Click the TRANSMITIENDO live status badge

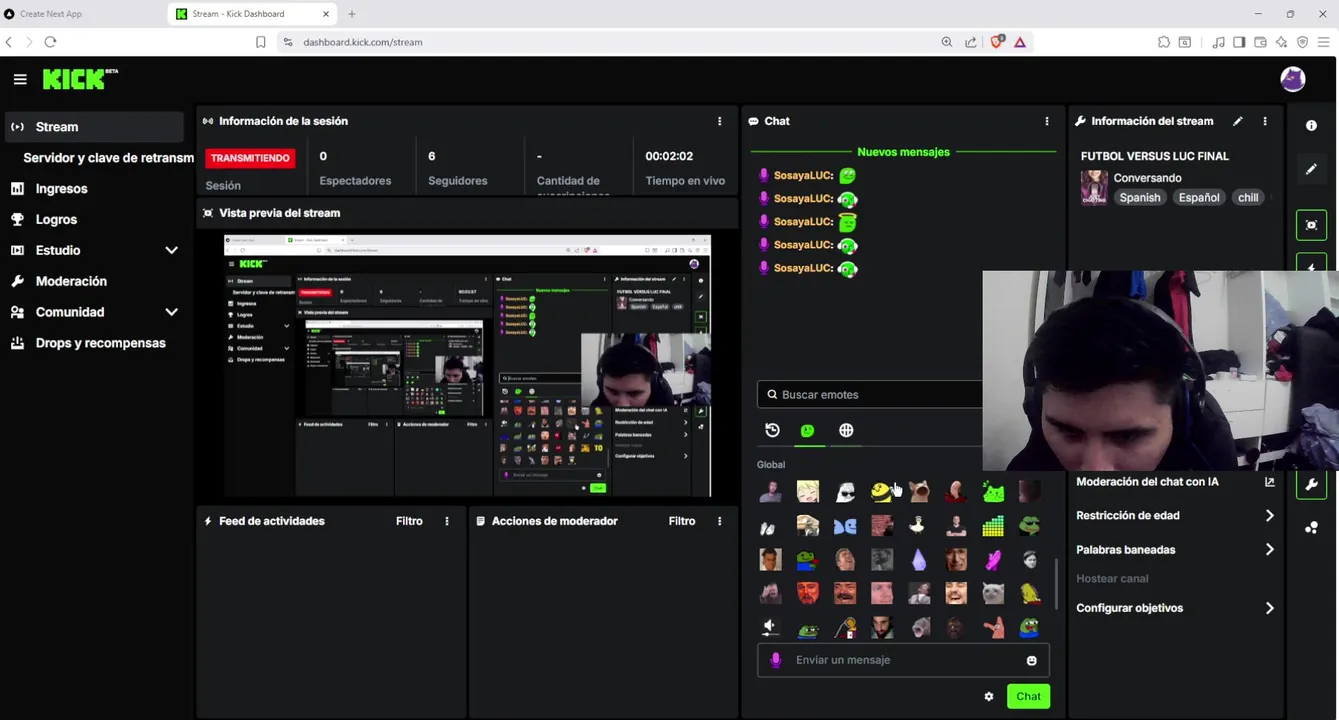250,158
